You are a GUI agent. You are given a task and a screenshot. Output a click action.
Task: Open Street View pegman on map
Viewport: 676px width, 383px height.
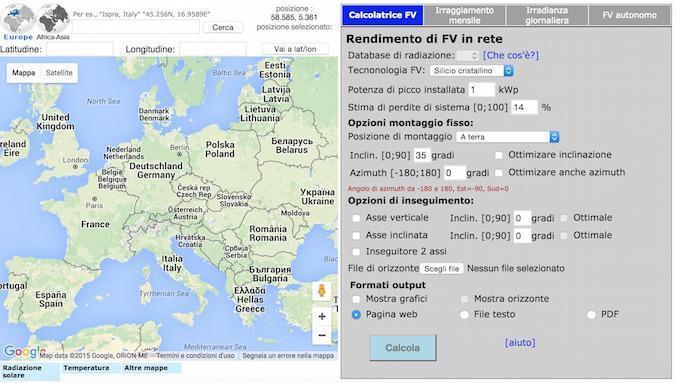click(322, 291)
